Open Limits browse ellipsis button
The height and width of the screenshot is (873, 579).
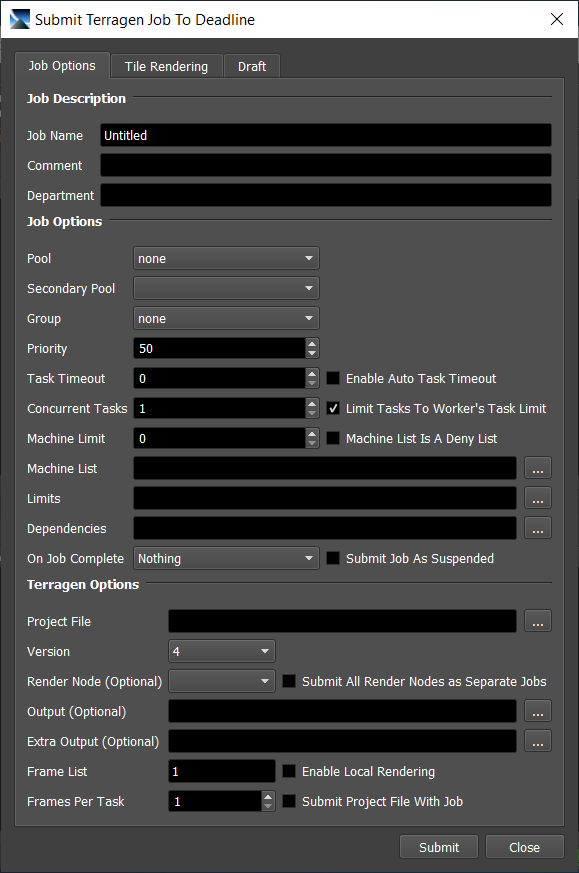tap(538, 498)
